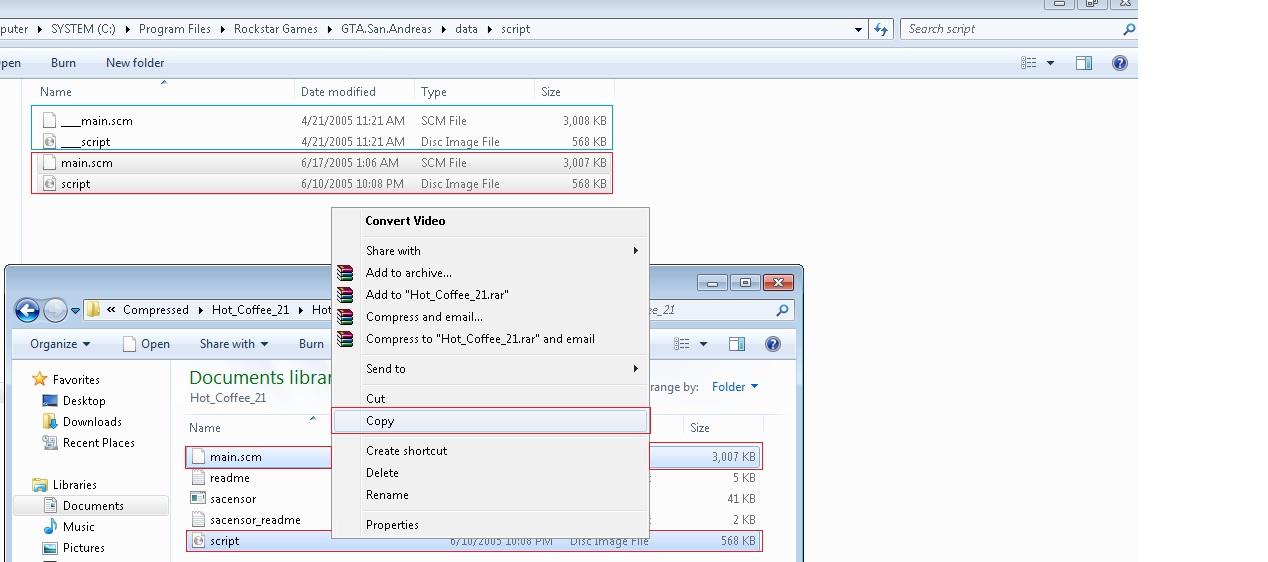Click the search magnifier in Hot_Coffee_21 window
The height and width of the screenshot is (562, 1268).
[x=782, y=310]
